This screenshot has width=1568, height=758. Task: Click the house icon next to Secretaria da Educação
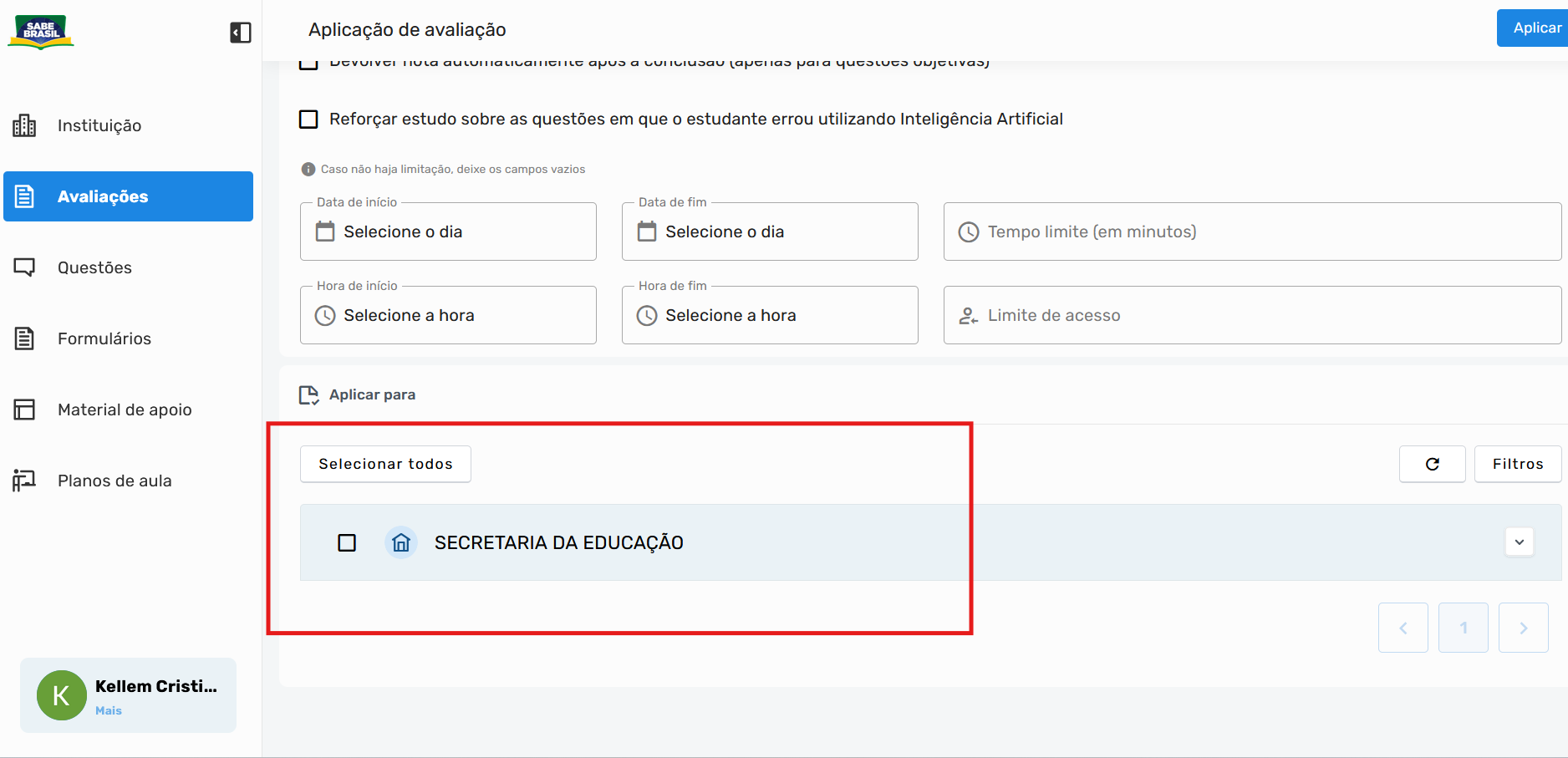click(x=401, y=542)
